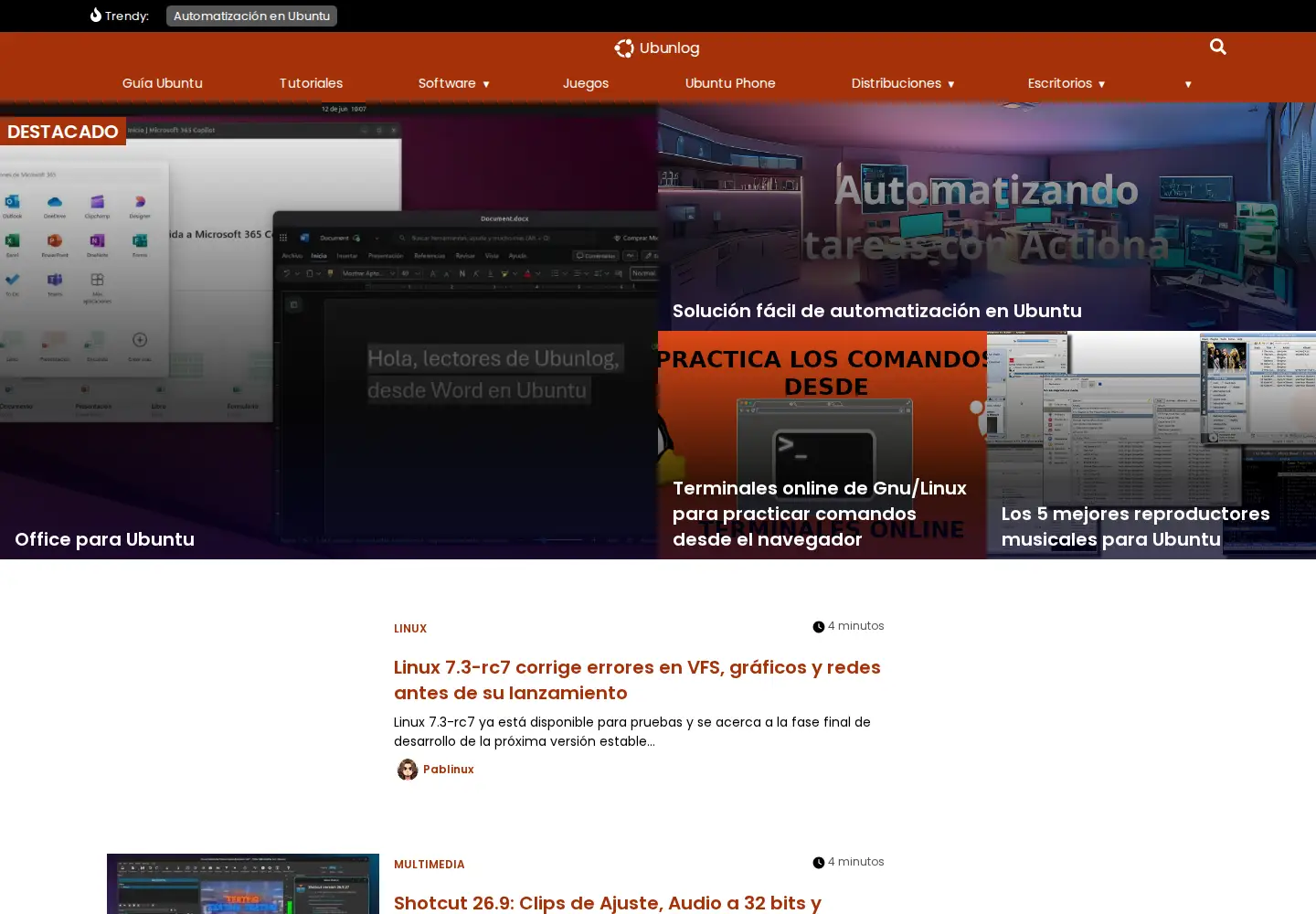Image resolution: width=1316 pixels, height=914 pixels.
Task: Open the Linux 7.3-rc7 article headline
Action: [637, 680]
